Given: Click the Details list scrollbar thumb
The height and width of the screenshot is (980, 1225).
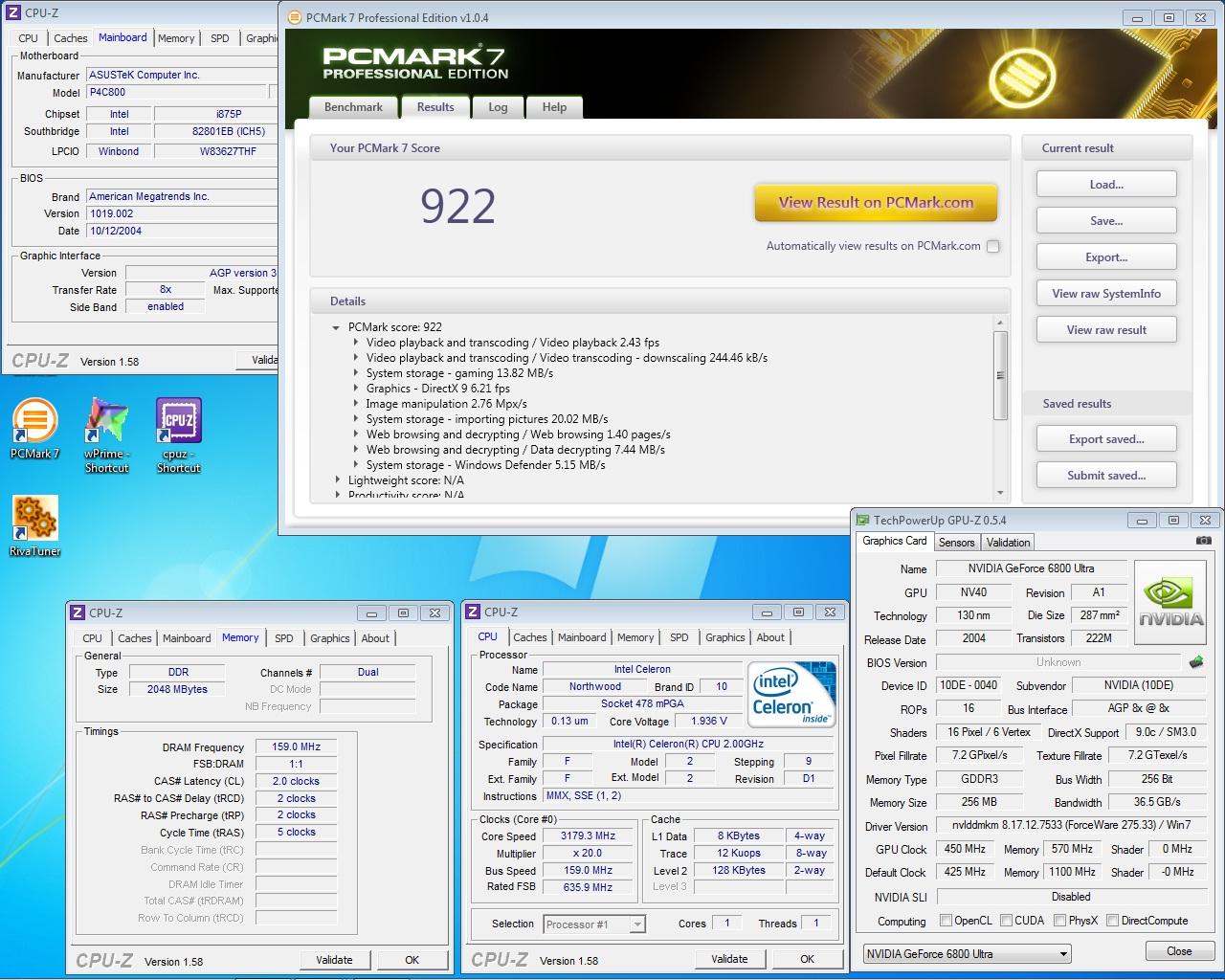Looking at the screenshot, I should click(1000, 375).
